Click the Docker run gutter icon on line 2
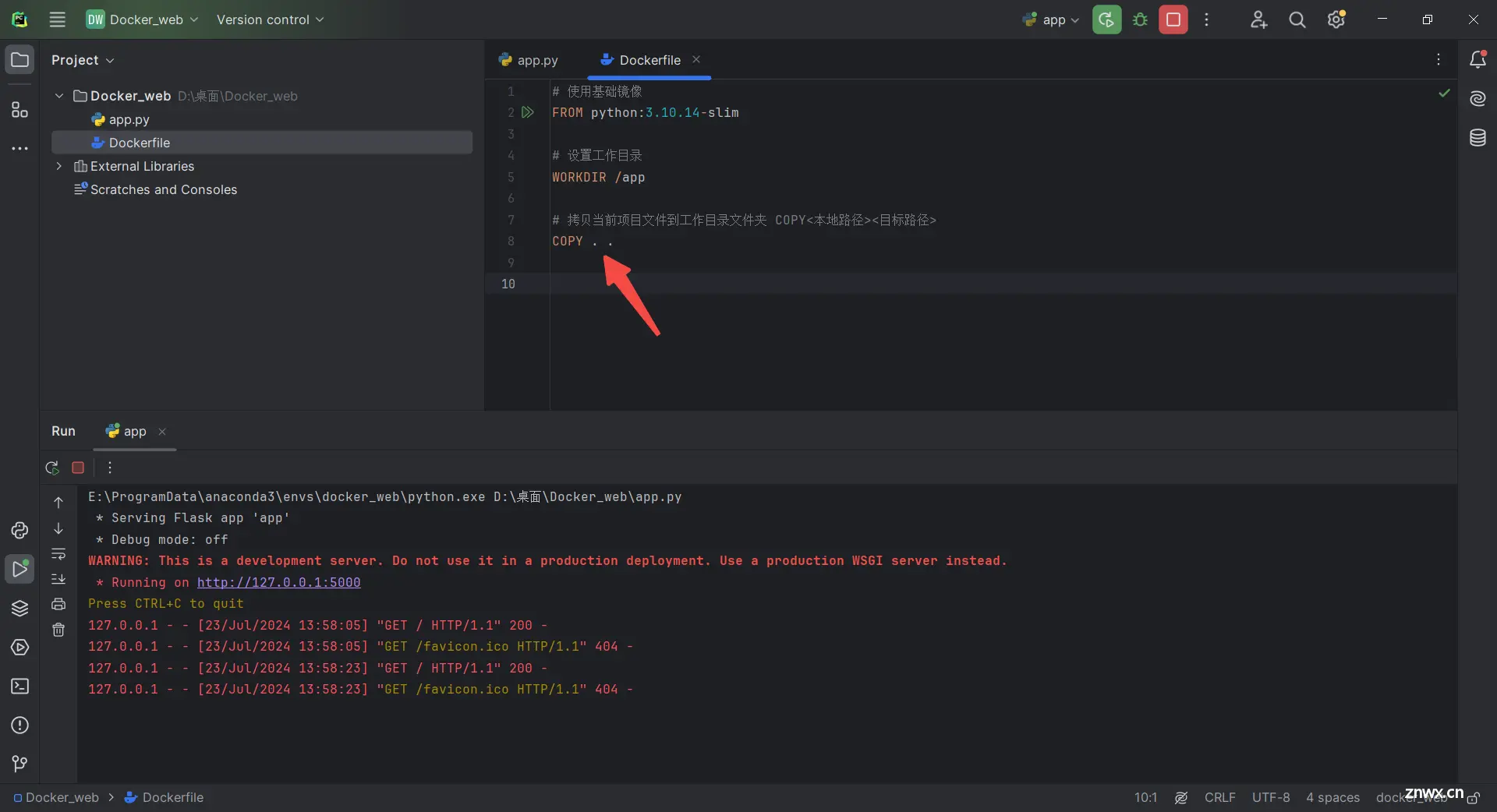Screen dimensions: 1497x812 [x=528, y=112]
